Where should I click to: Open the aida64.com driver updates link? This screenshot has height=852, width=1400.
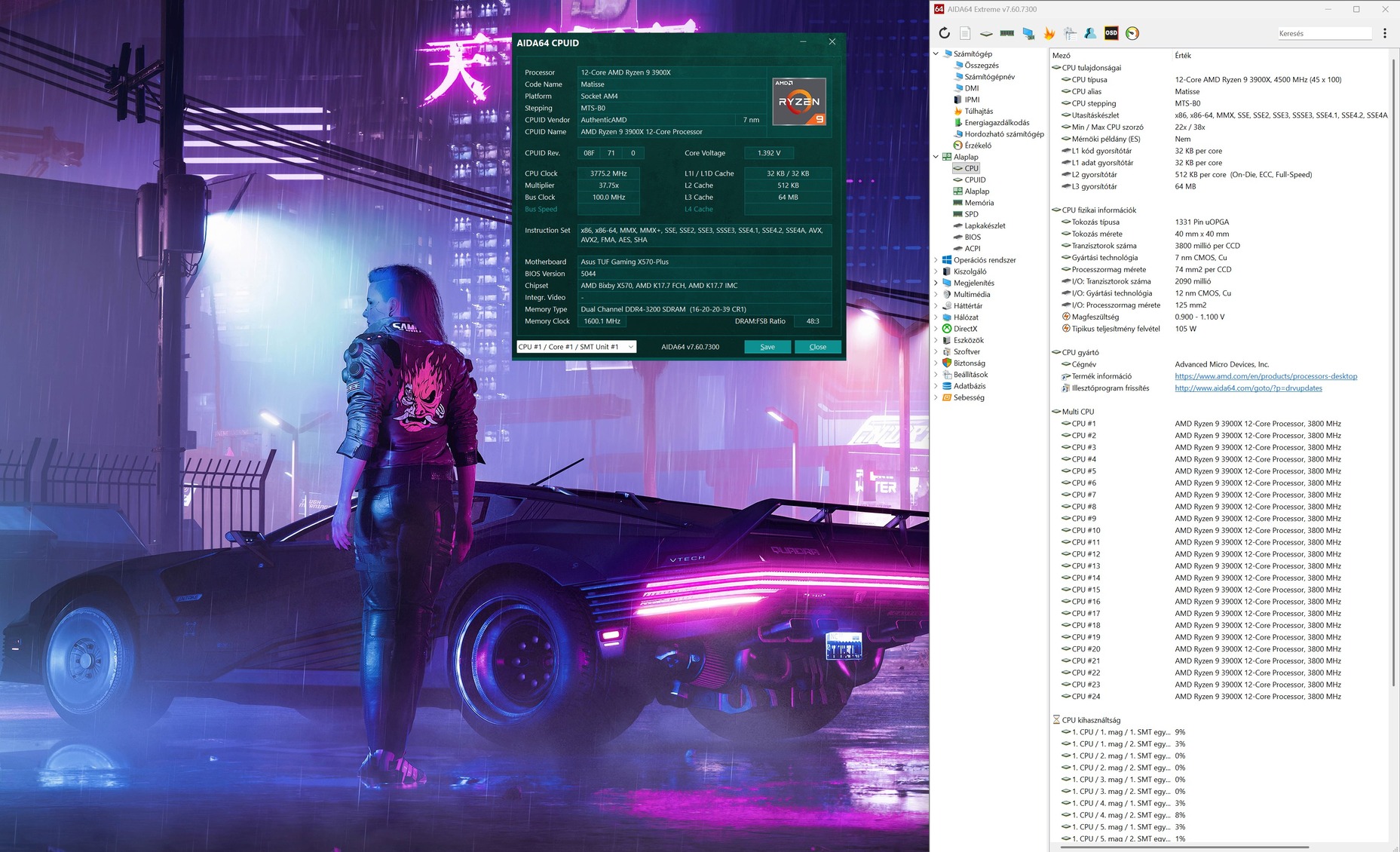[x=1248, y=388]
